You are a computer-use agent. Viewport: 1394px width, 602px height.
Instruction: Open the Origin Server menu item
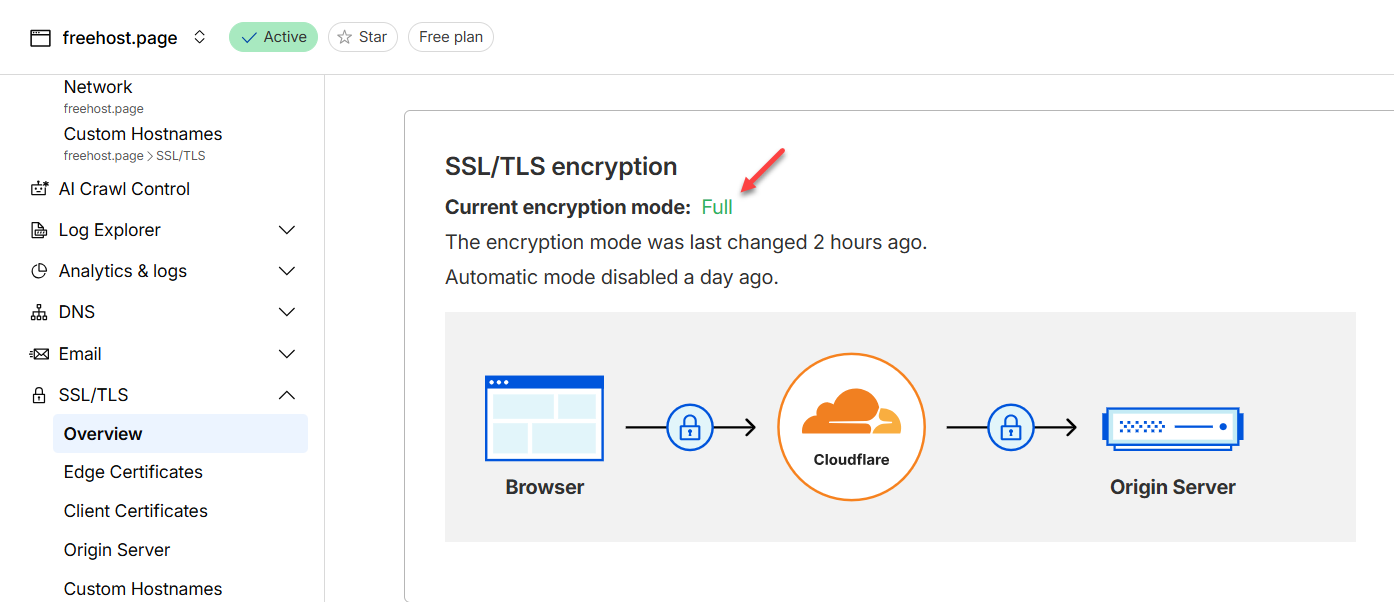tap(117, 550)
